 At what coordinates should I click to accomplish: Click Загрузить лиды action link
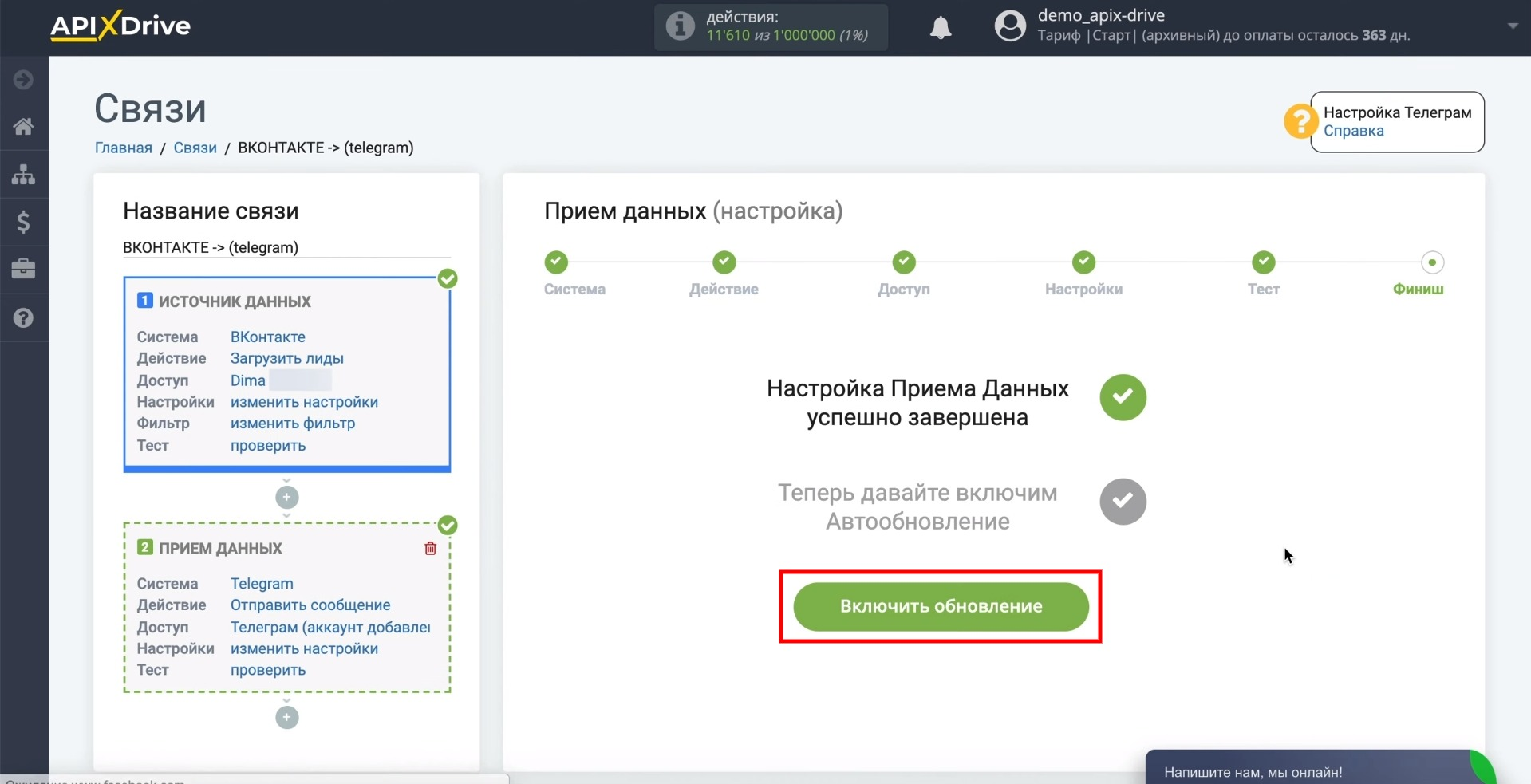[286, 358]
